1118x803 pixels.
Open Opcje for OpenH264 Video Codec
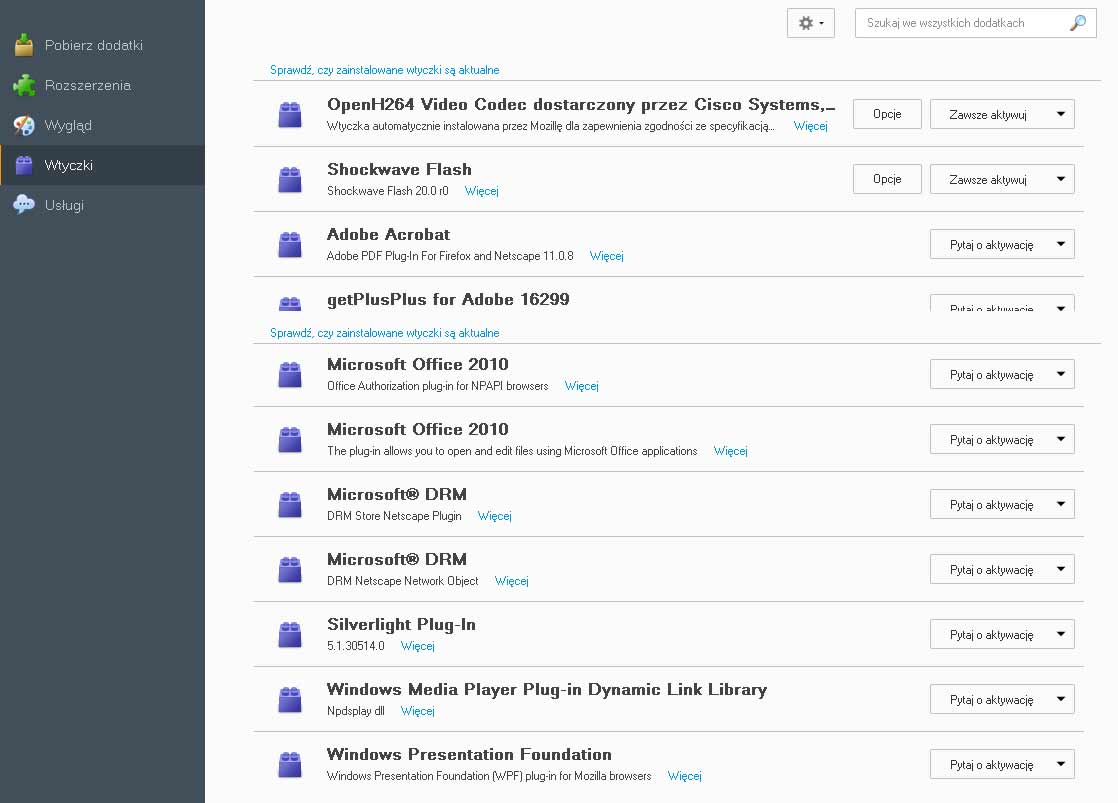tap(887, 114)
